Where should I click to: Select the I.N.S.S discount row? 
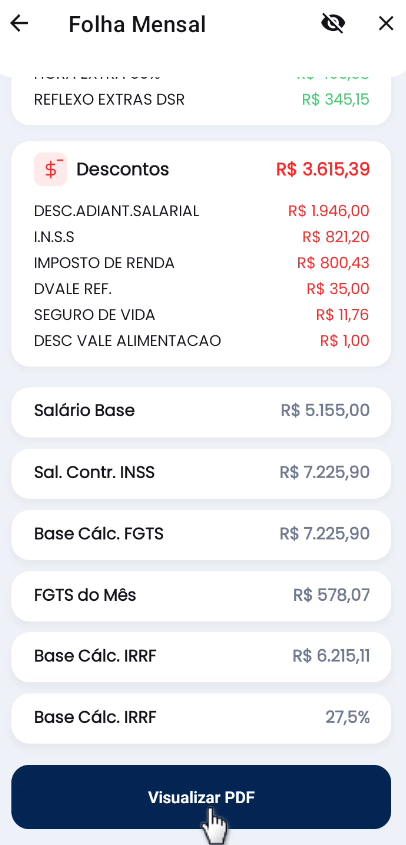click(x=202, y=237)
